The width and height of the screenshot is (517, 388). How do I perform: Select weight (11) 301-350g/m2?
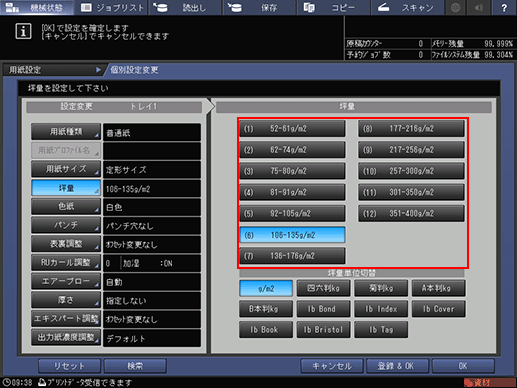411,192
